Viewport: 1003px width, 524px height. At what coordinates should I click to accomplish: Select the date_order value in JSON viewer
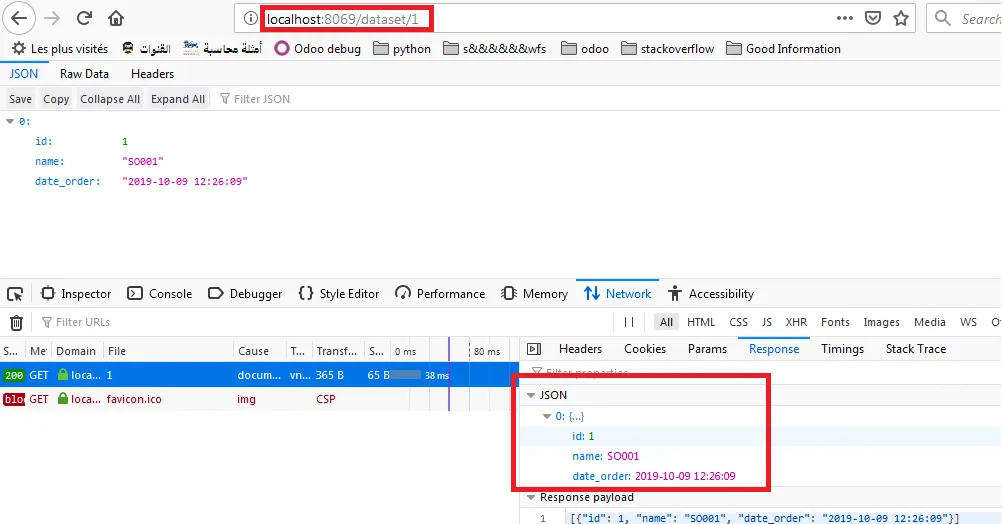pyautogui.click(x=185, y=181)
